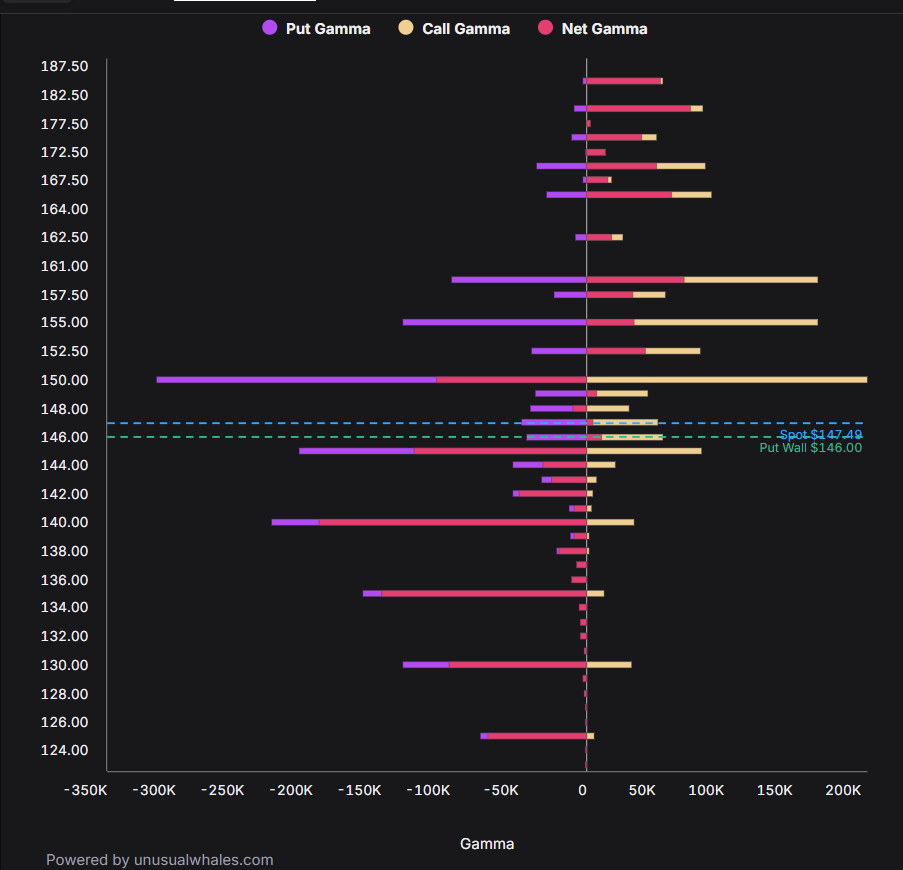Click the 187.50 strike label
The height and width of the screenshot is (870, 903).
coord(64,66)
